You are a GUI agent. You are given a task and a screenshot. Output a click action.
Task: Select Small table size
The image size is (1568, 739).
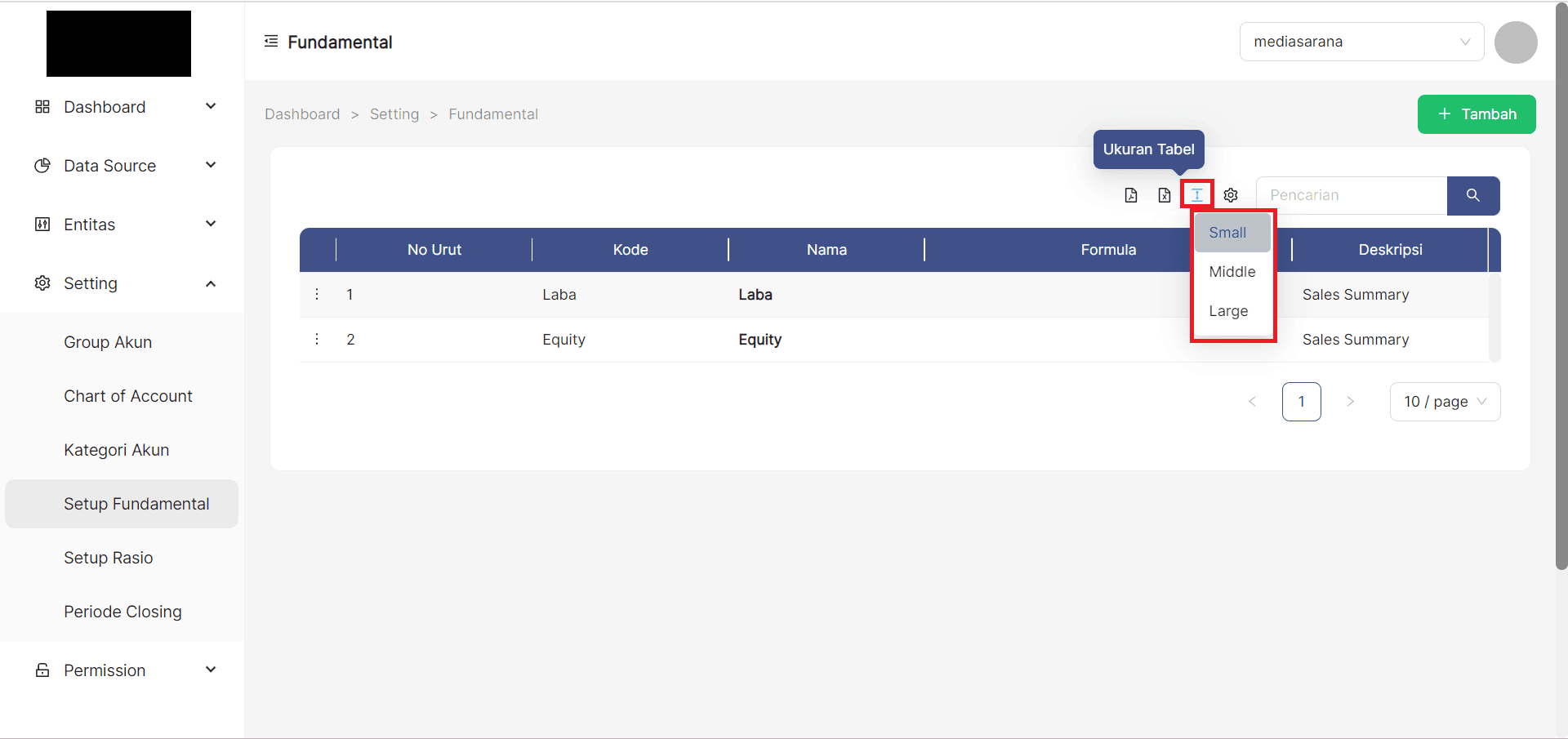pyautogui.click(x=1227, y=232)
